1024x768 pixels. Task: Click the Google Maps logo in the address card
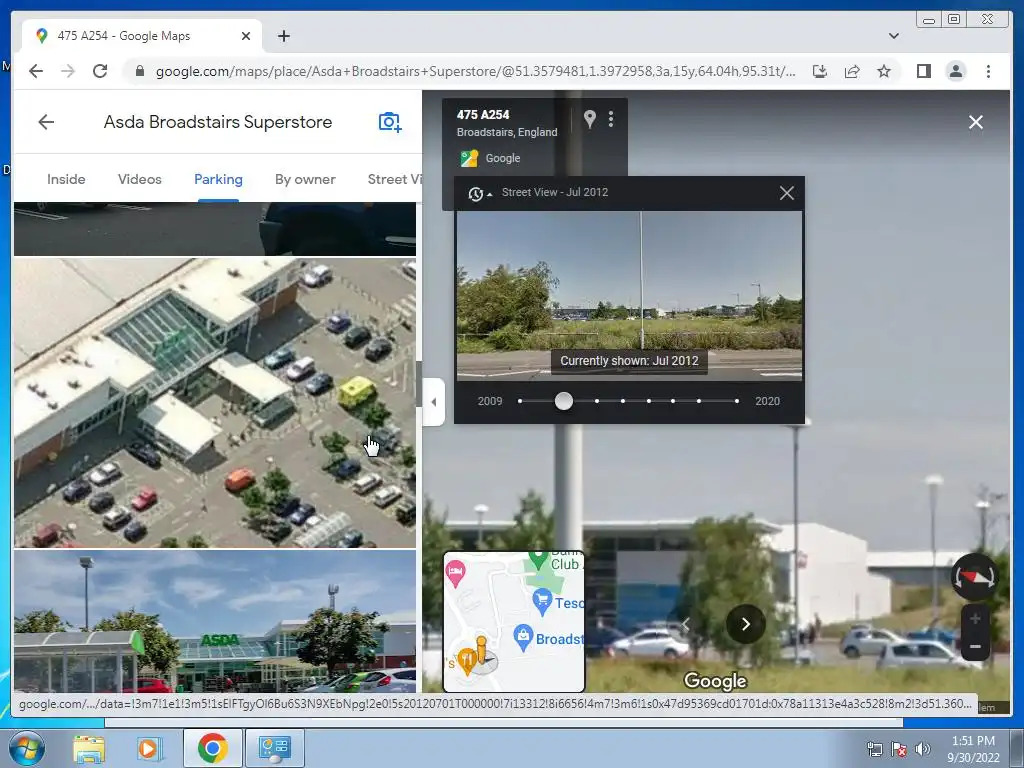(x=469, y=158)
